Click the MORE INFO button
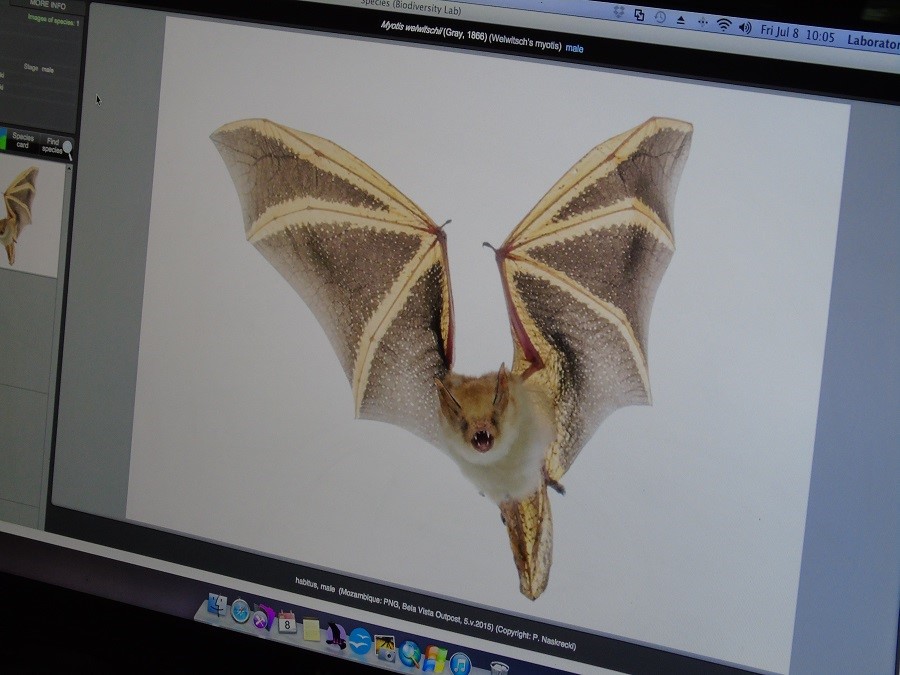 (x=47, y=5)
